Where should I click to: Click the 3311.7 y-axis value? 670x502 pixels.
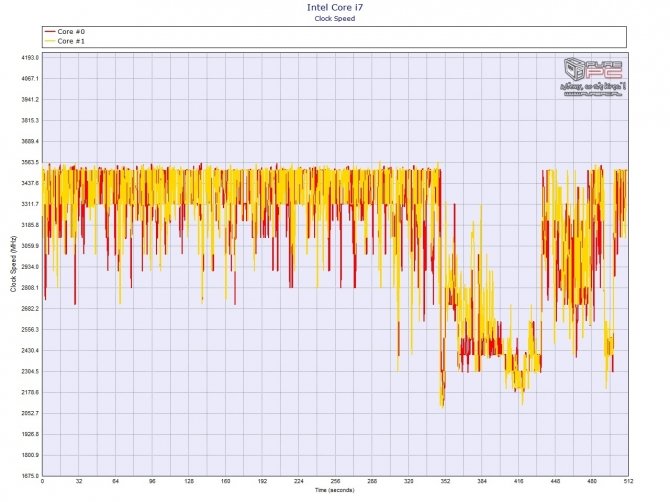point(30,204)
